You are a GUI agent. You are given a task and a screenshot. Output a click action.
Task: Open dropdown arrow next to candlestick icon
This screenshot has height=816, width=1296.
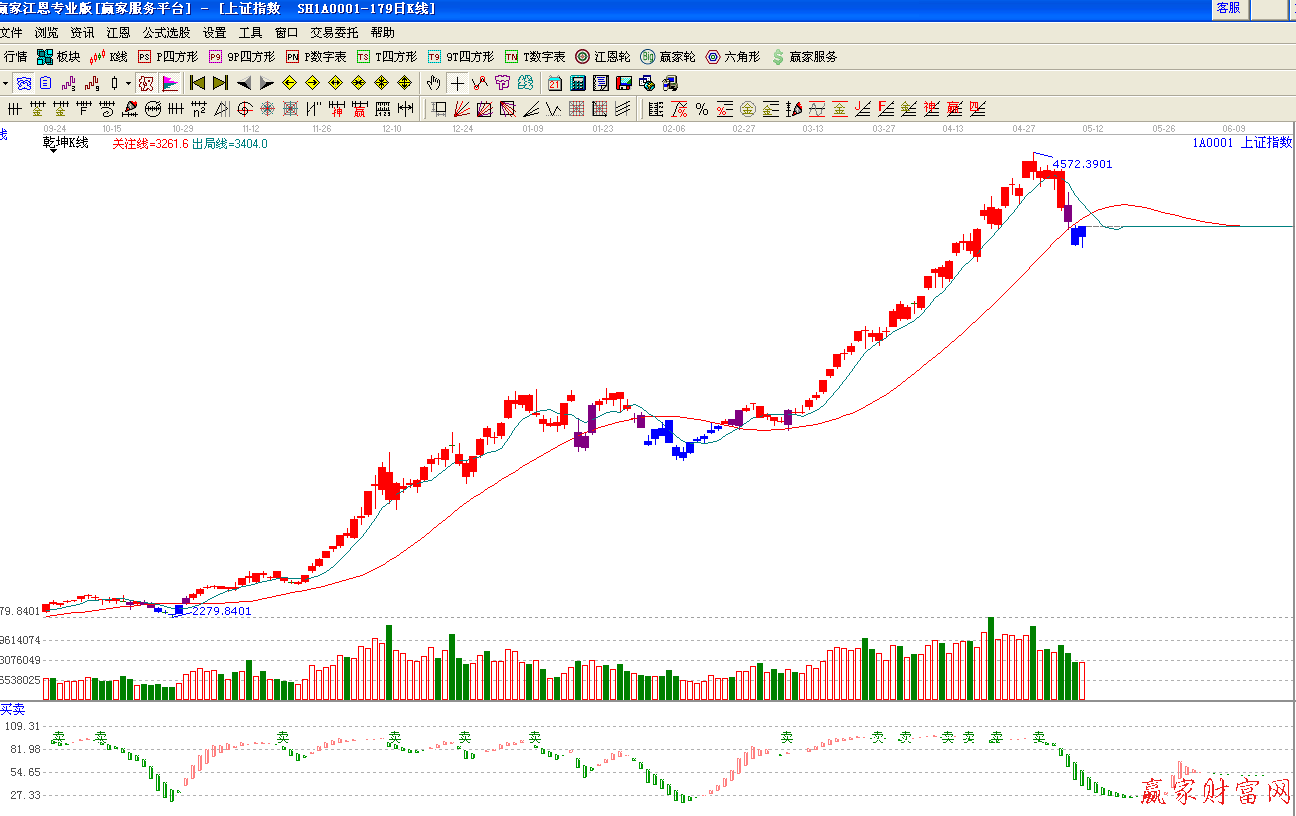128,83
